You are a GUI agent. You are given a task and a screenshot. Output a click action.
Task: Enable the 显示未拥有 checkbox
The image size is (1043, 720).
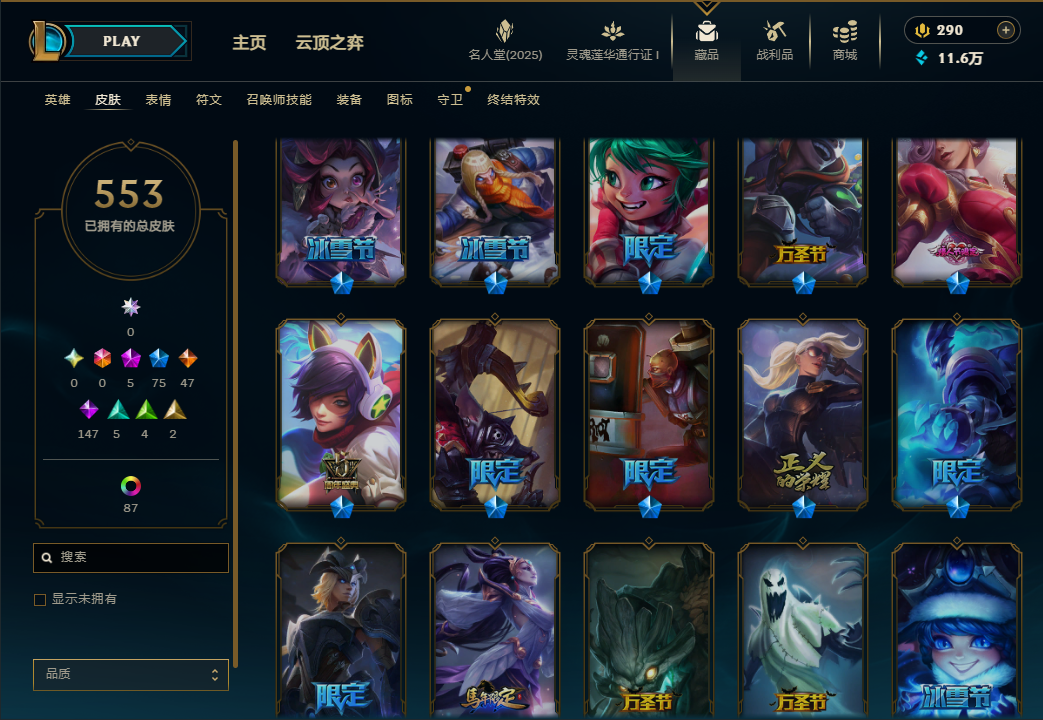pos(40,600)
